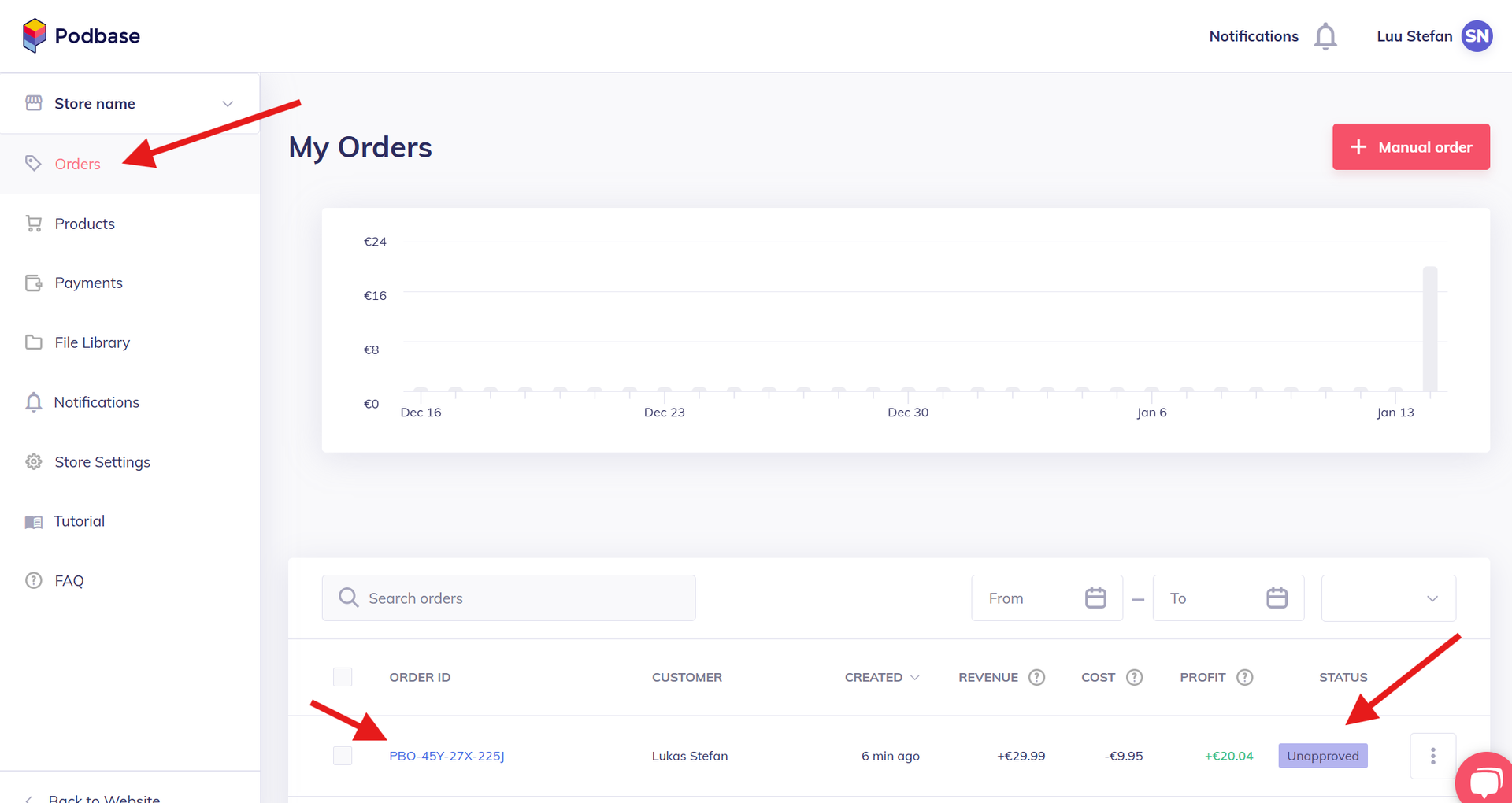Open the status filter dropdown
The image size is (1512, 803).
[x=1388, y=598]
